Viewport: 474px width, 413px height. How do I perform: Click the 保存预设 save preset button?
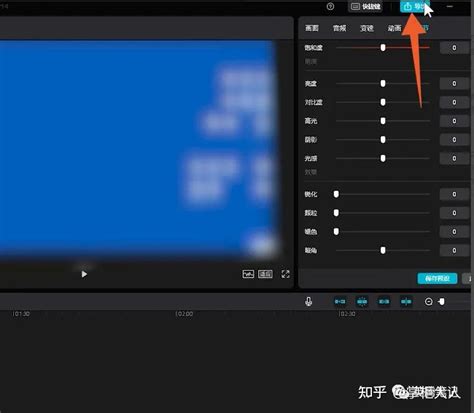[x=437, y=278]
